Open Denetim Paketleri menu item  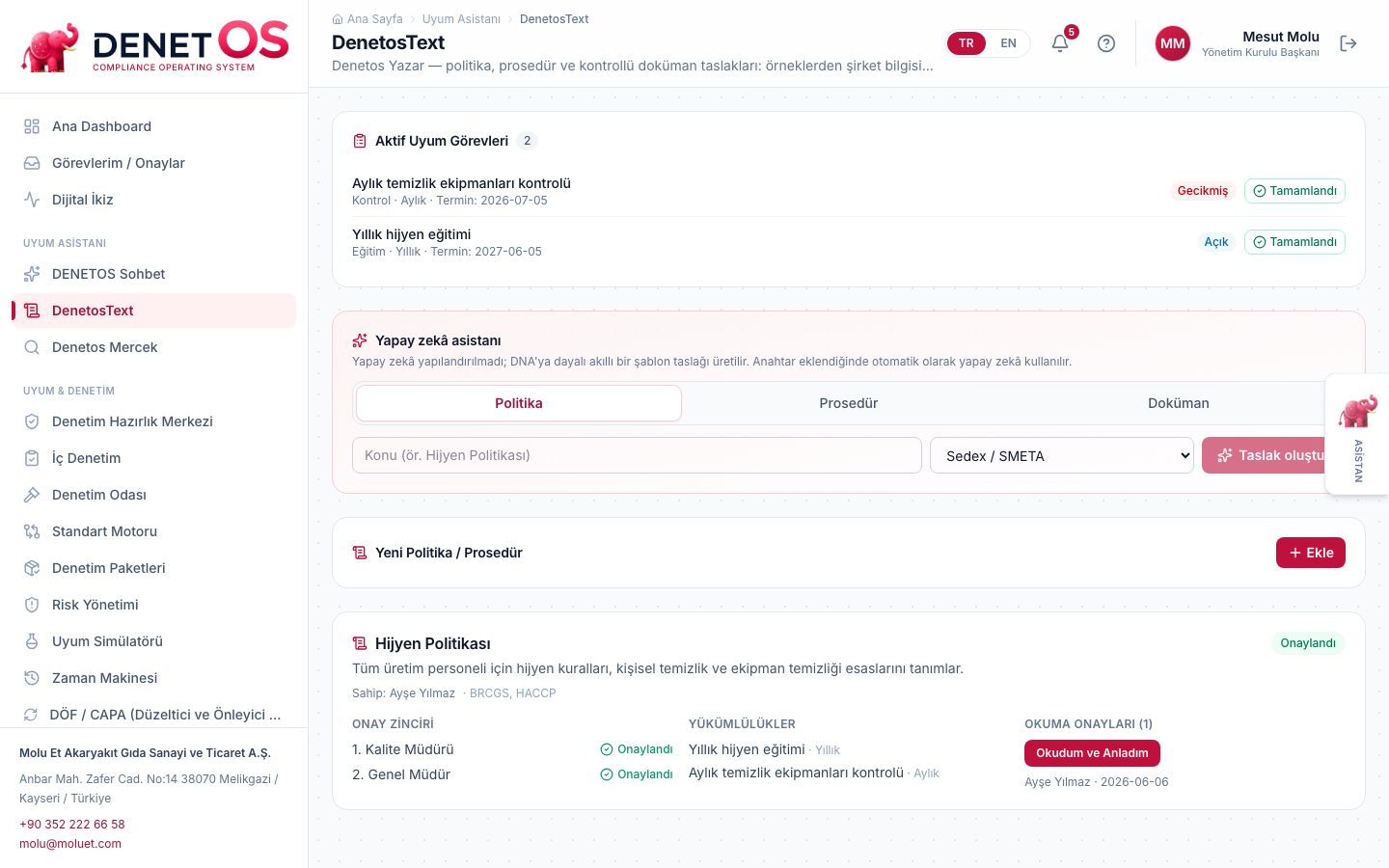click(154, 568)
